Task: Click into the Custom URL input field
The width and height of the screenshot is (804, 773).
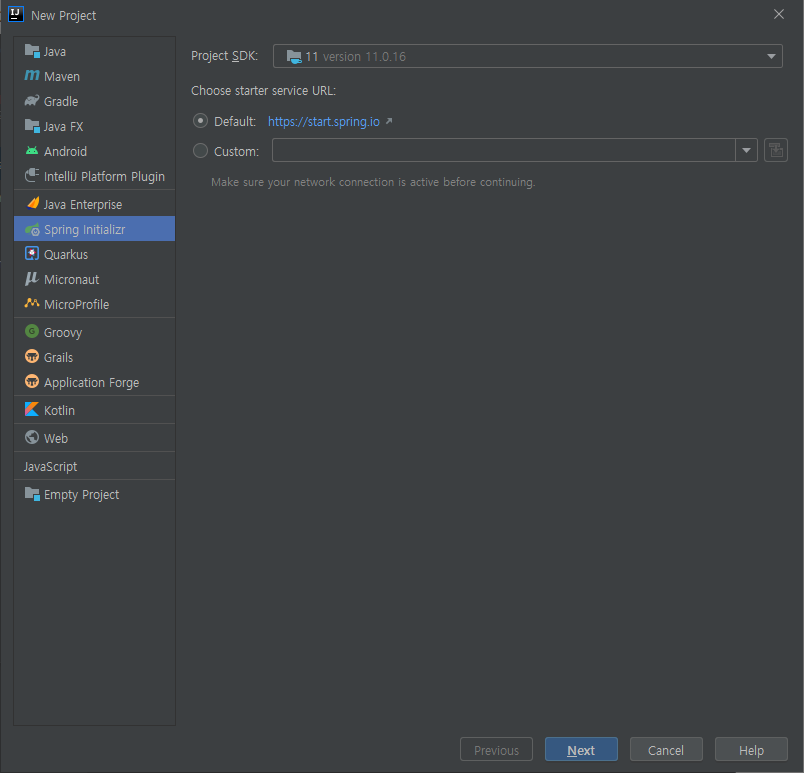Action: click(x=504, y=150)
